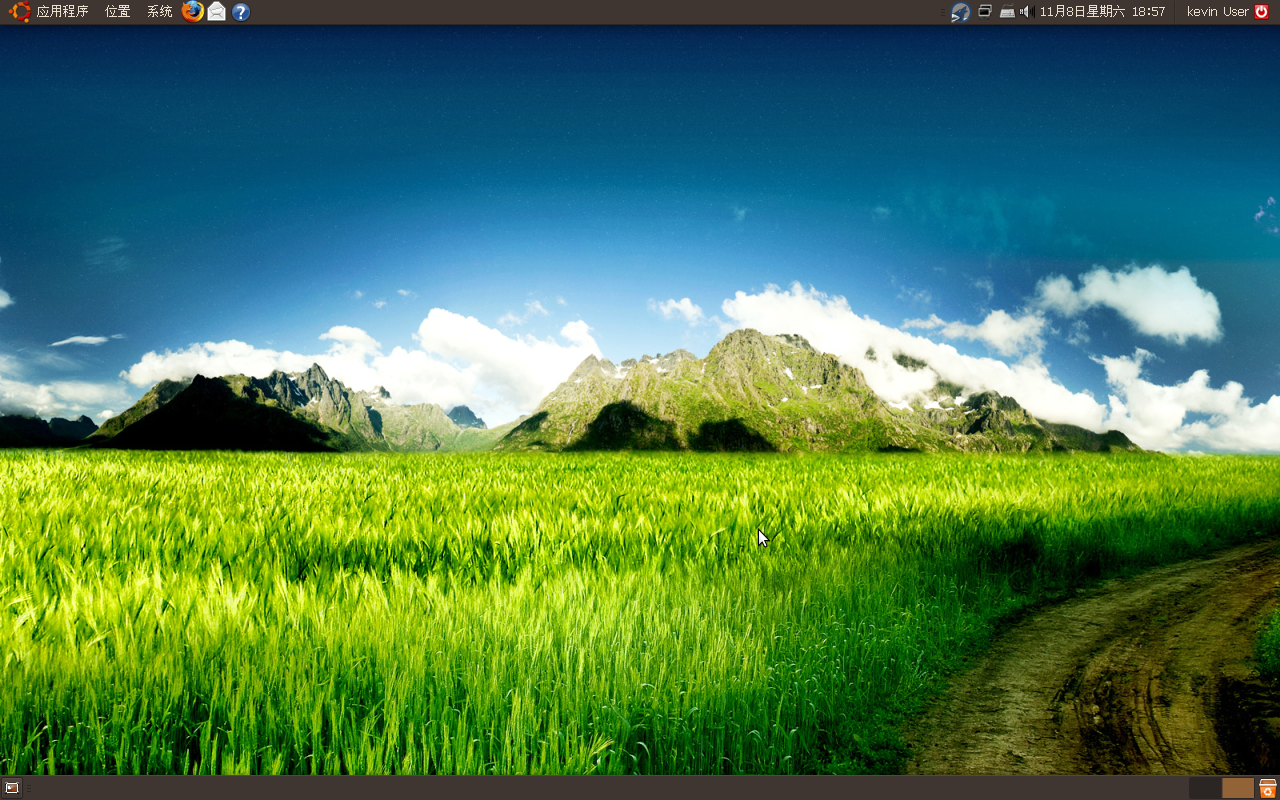1280x800 pixels.
Task: Switch to the brown second workspace
Action: point(1238,788)
